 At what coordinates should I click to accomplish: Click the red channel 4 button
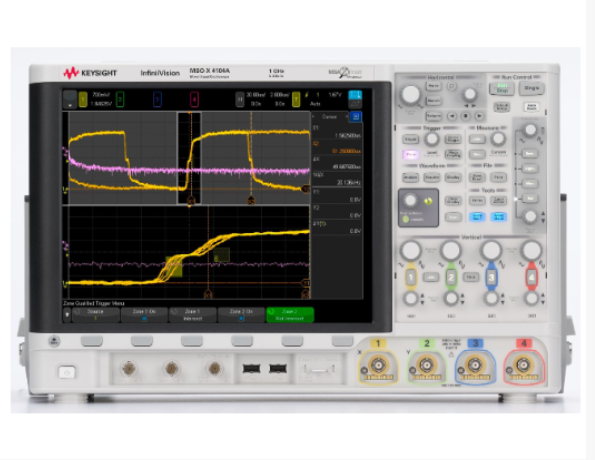point(531,277)
